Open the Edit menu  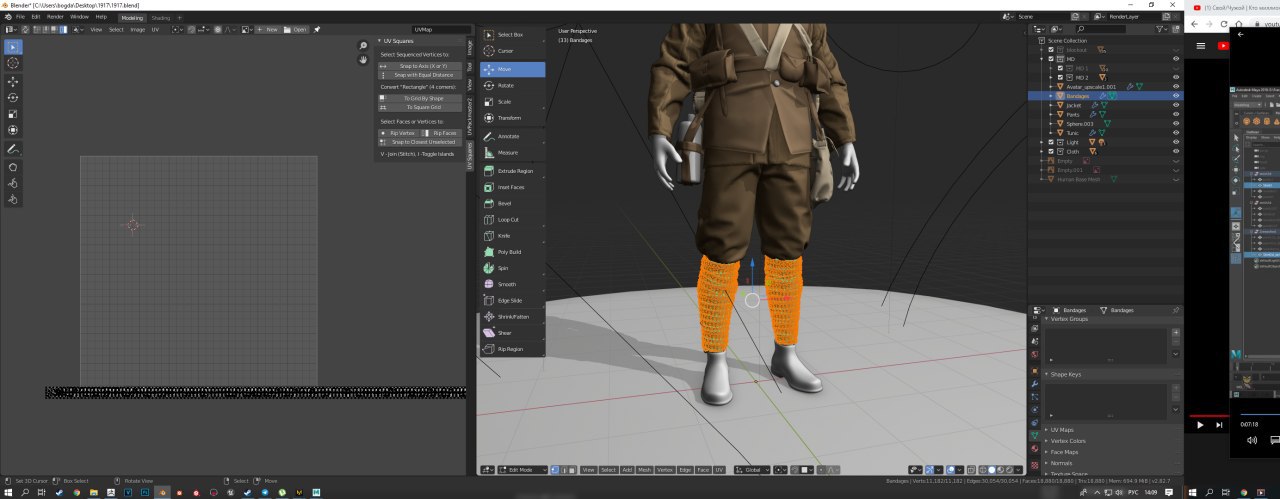point(36,17)
